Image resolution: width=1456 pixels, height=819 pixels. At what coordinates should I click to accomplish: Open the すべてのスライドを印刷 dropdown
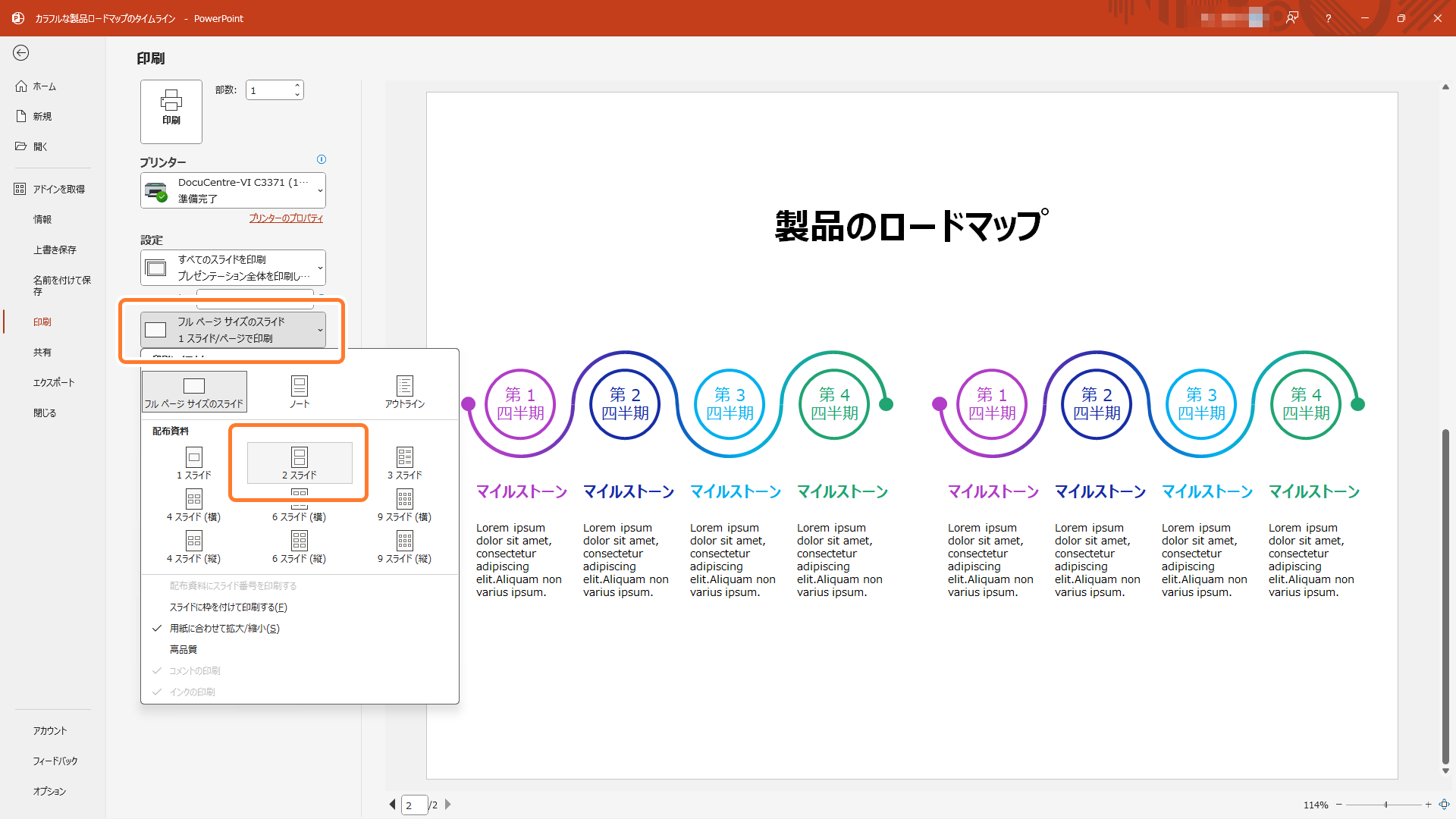coord(233,268)
